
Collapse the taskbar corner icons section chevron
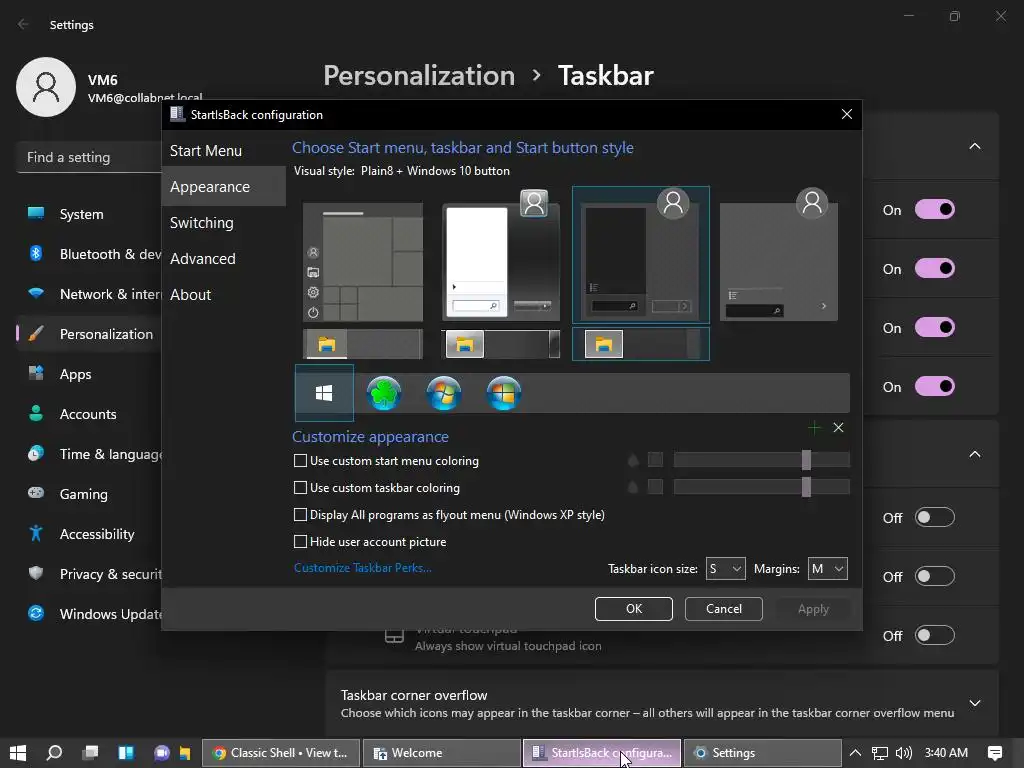[x=975, y=454]
